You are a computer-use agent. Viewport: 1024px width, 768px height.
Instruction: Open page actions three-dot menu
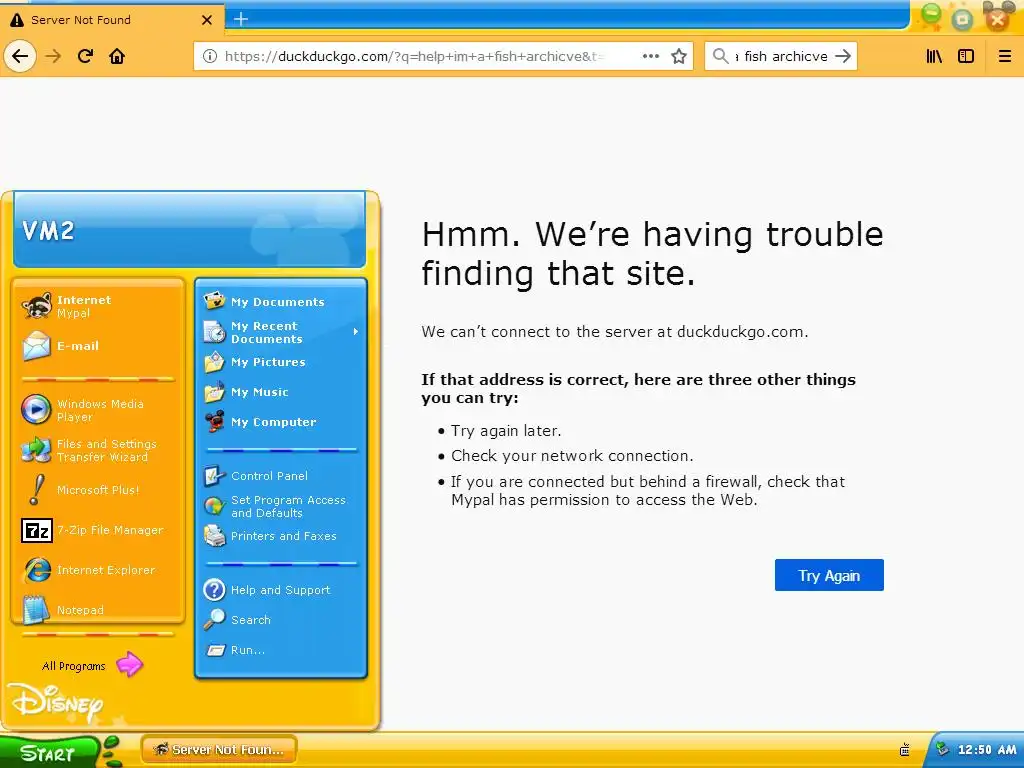[x=650, y=56]
